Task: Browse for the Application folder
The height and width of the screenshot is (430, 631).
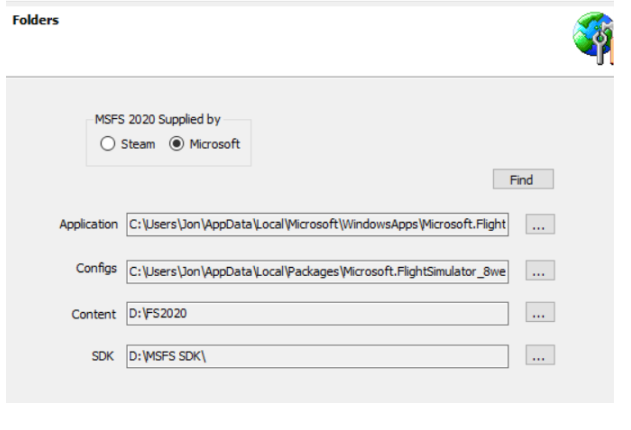Action: pyautogui.click(x=540, y=224)
